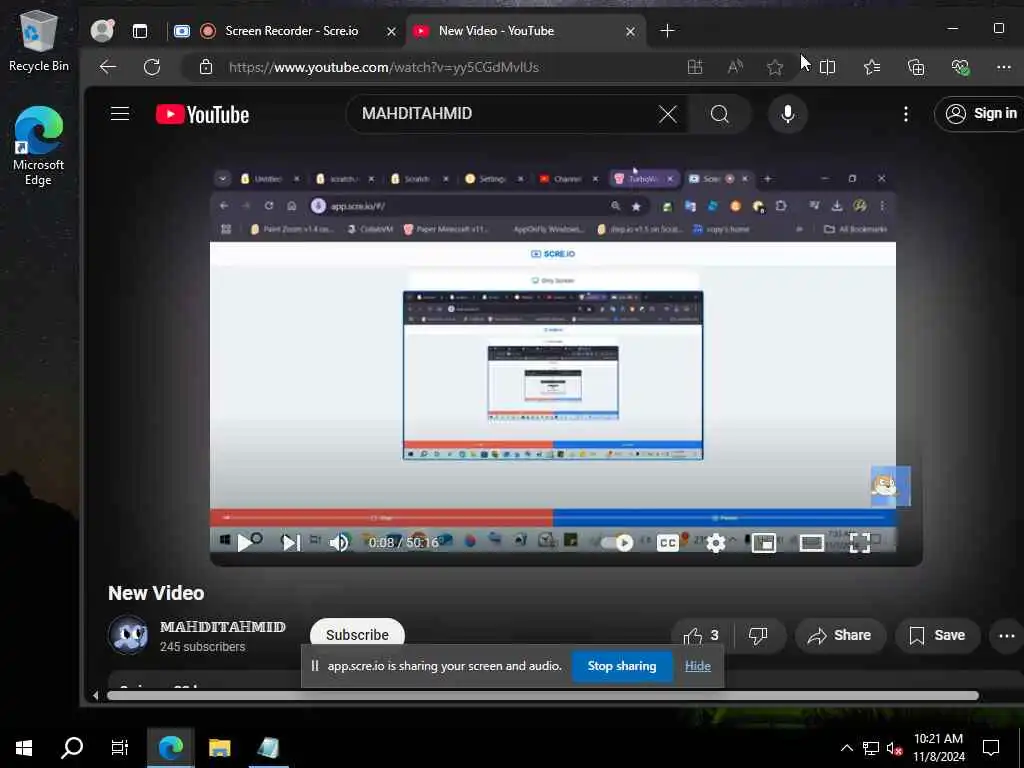Image resolution: width=1024 pixels, height=768 pixels.
Task: Click the YouTube URL address bar
Action: coord(384,67)
